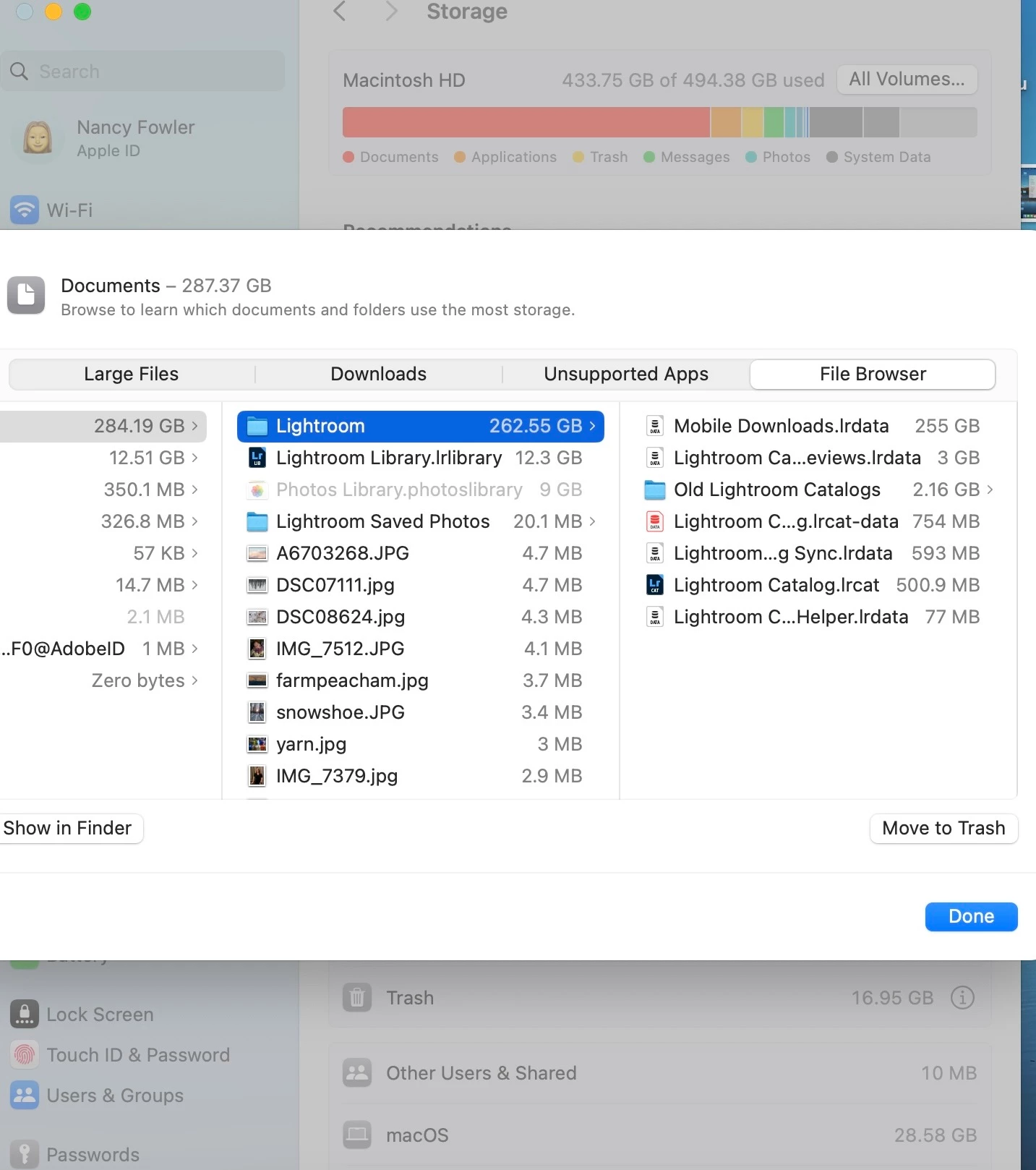Expand the 14.7 MB folder chevron
1036x1170 pixels.
pyautogui.click(x=194, y=585)
